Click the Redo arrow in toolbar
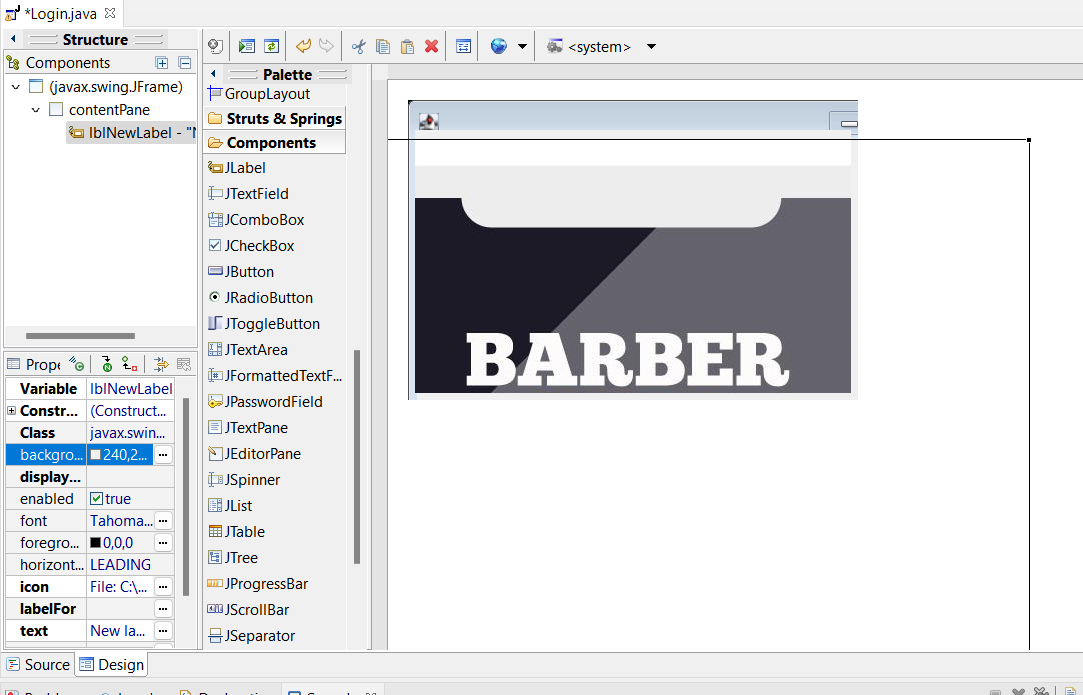The image size is (1083, 695). (326, 46)
